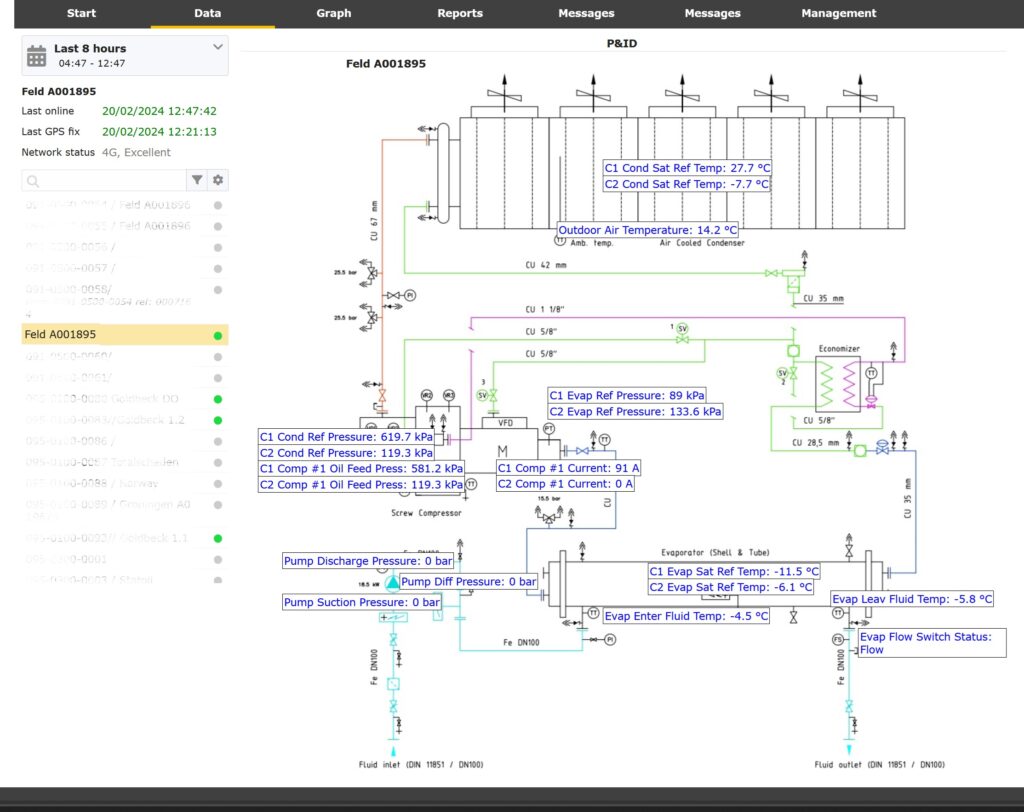
Task: Select the Totalschaden list entry
Action: [x=125, y=463]
